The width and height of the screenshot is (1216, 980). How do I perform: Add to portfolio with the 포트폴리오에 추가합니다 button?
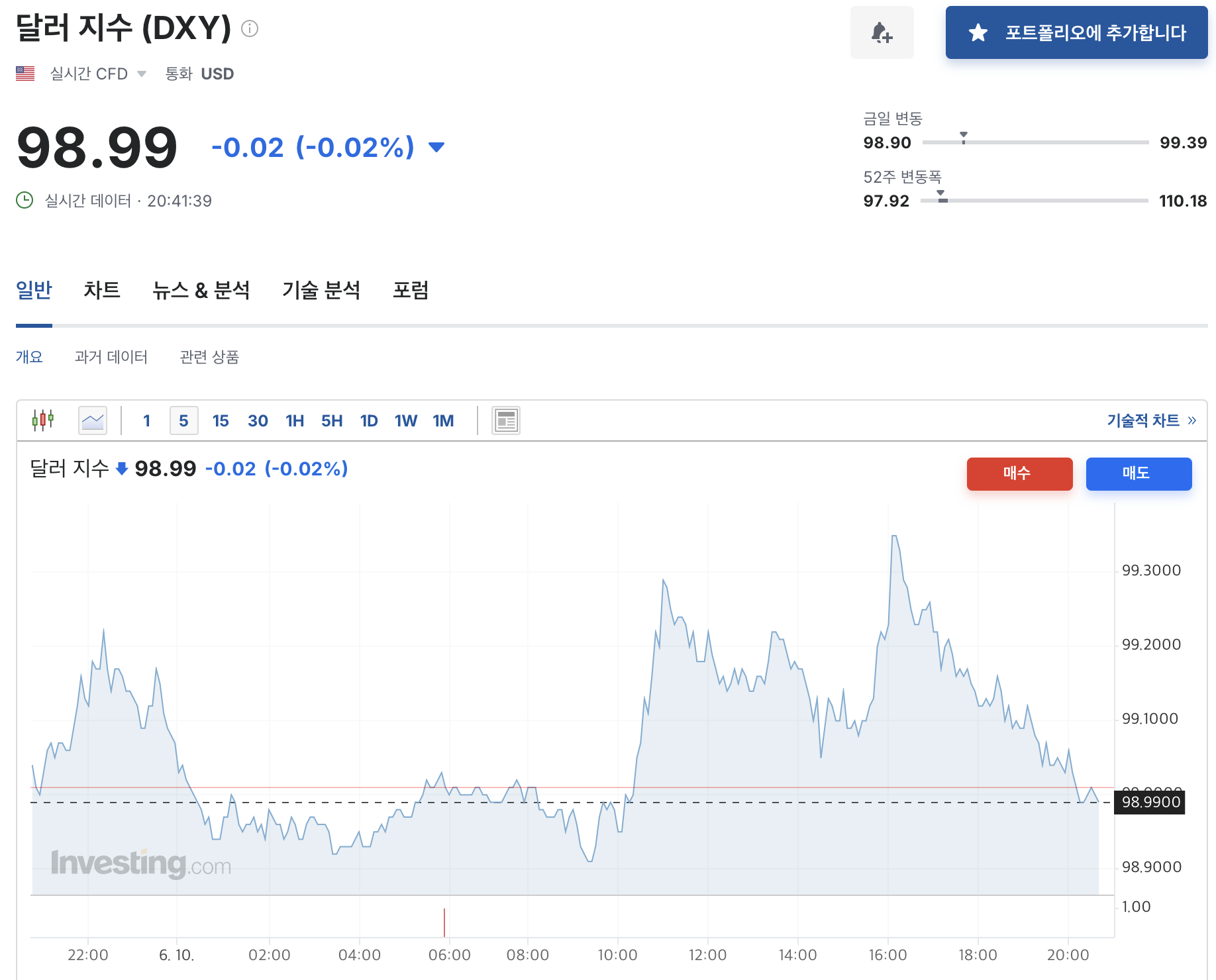coord(1076,32)
